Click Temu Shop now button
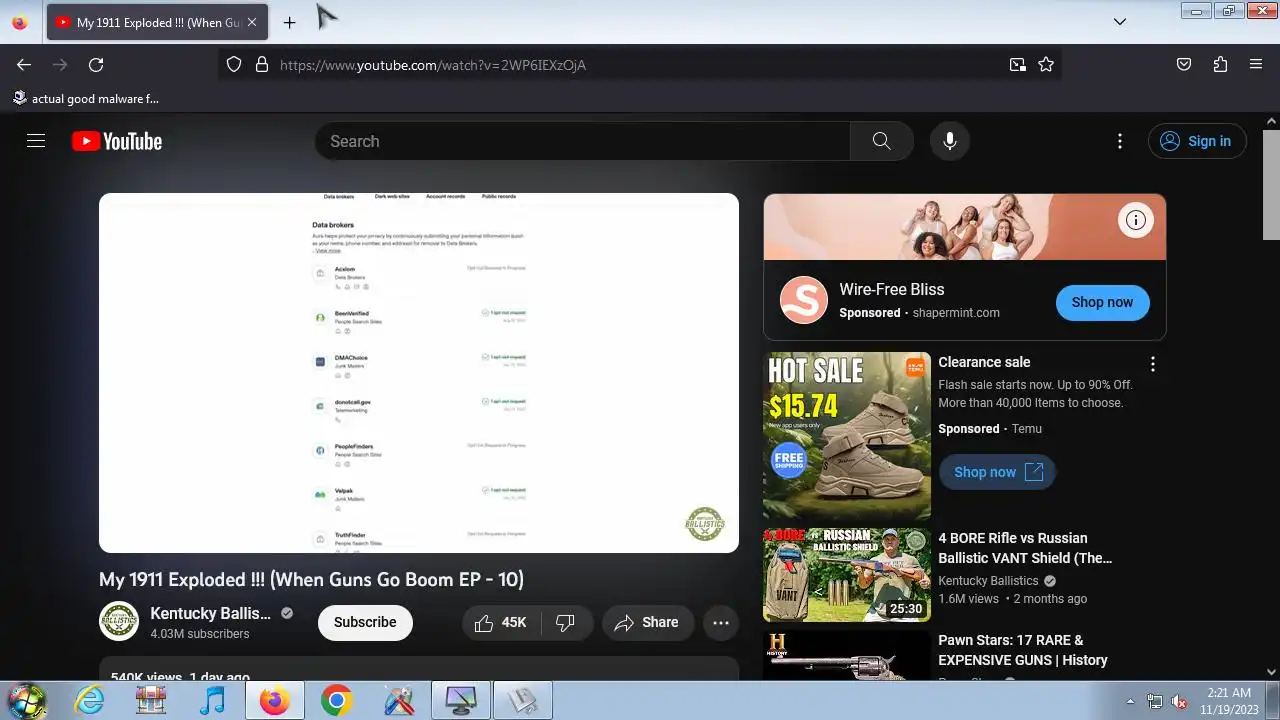Viewport: 1280px width, 720px height. pyautogui.click(x=997, y=472)
